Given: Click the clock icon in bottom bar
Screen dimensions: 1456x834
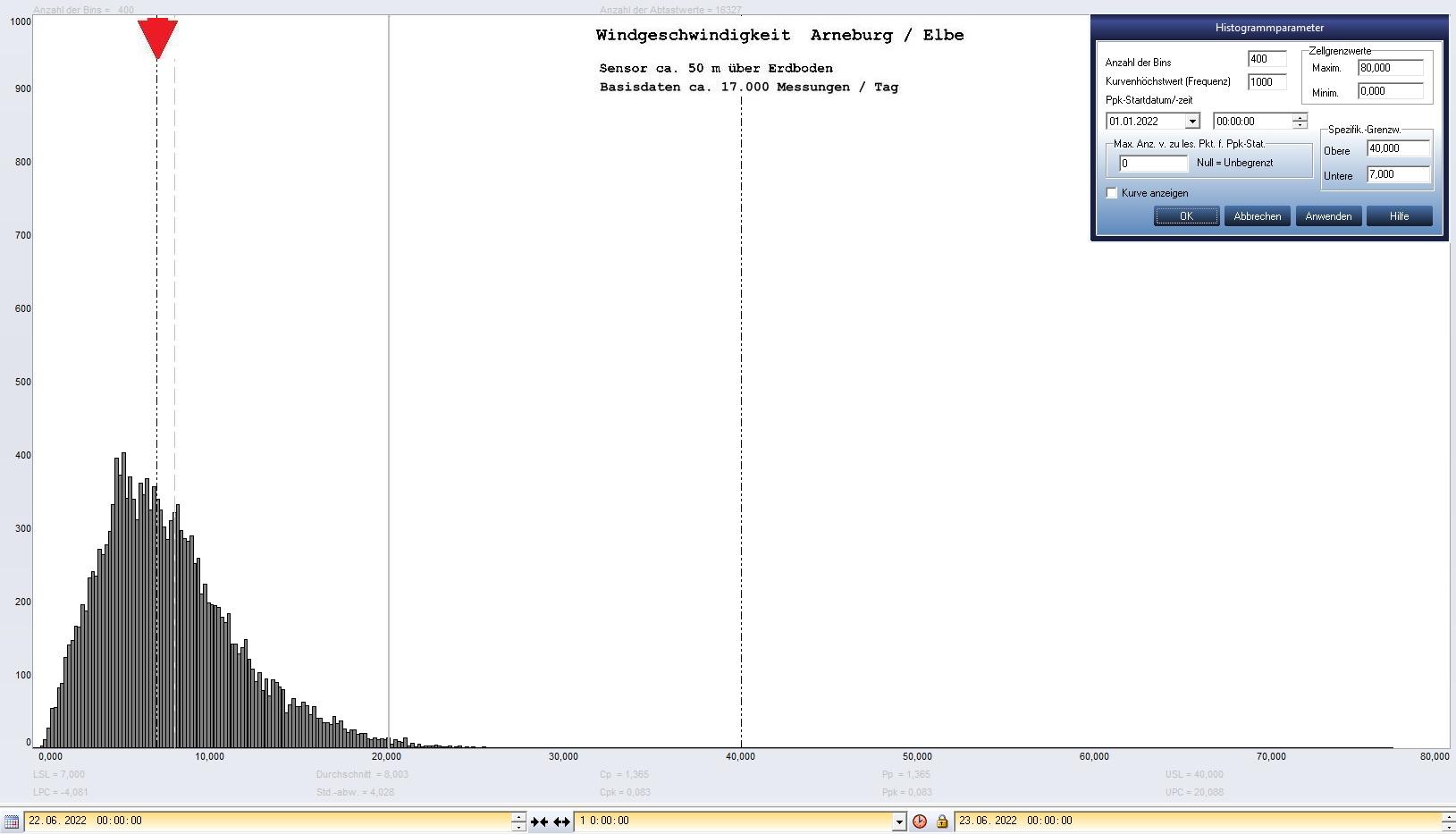Looking at the screenshot, I should (920, 821).
